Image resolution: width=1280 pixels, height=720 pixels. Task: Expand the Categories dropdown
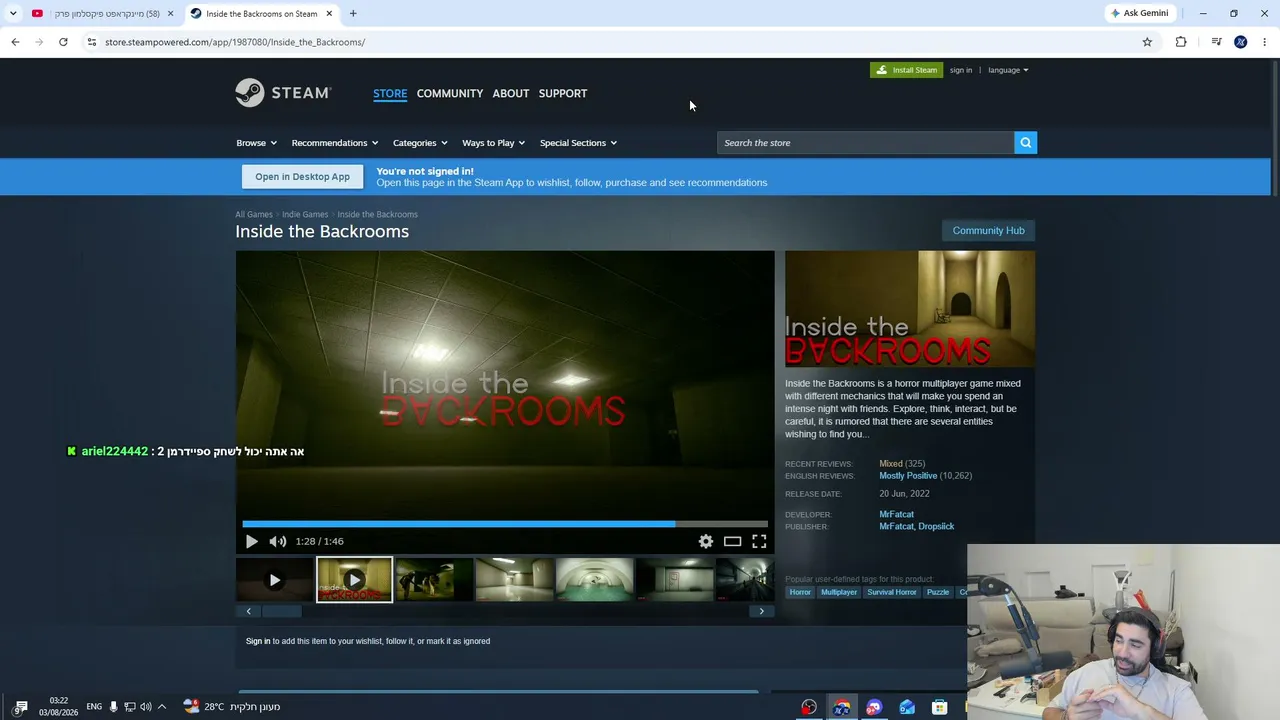pos(420,143)
